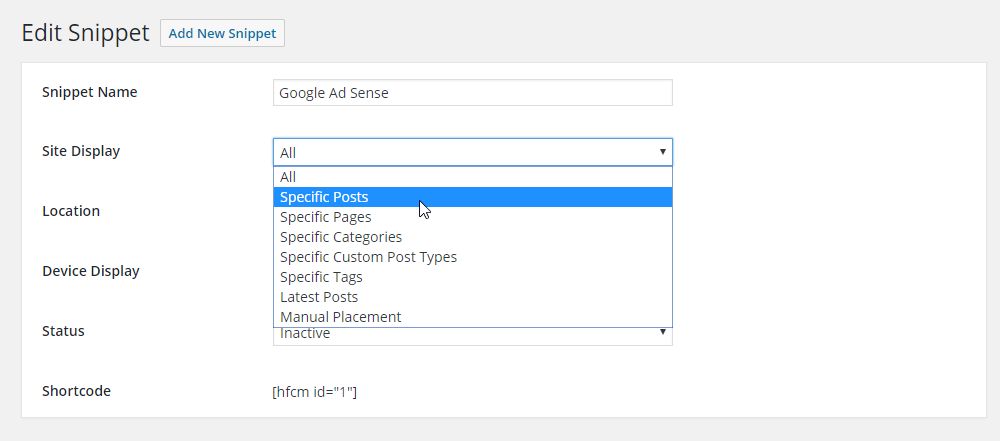The height and width of the screenshot is (441, 1000).
Task: Click the Device Display label
Action: (x=91, y=271)
